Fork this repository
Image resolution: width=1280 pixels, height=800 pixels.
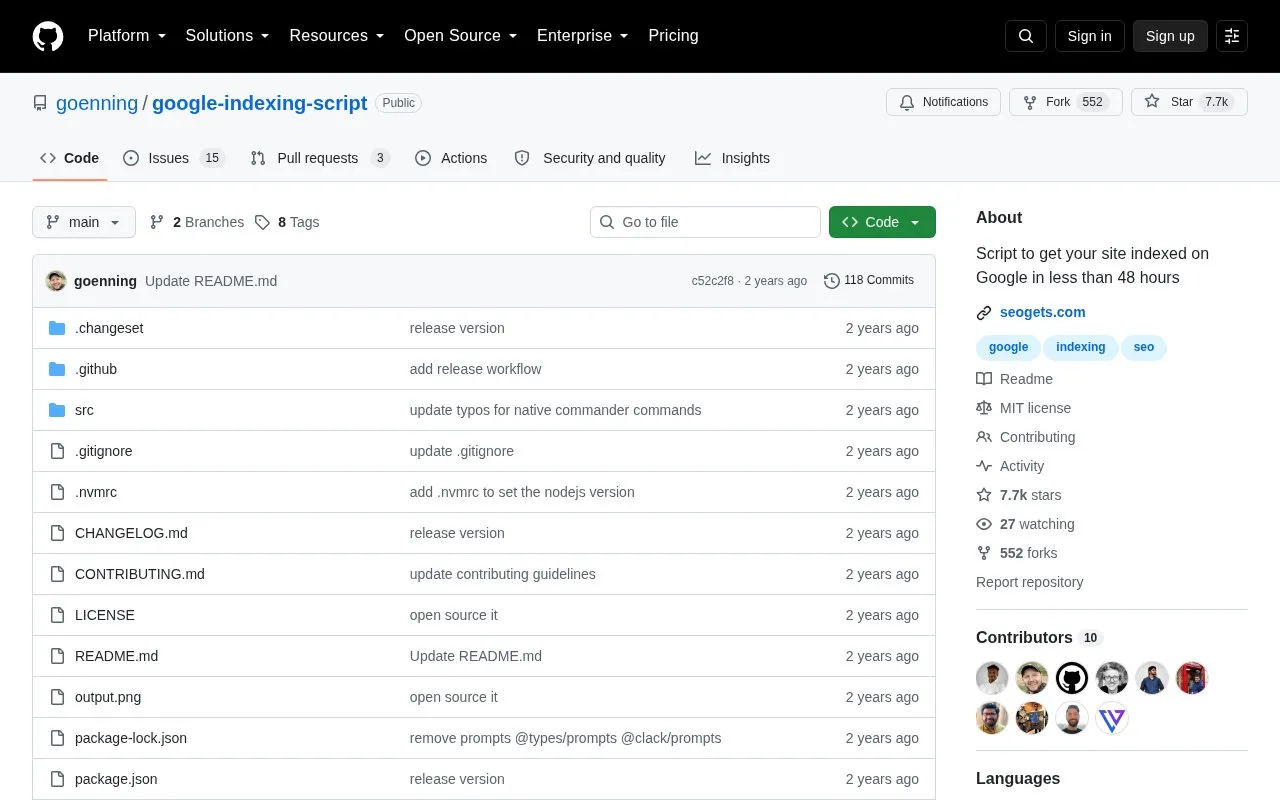click(1066, 102)
